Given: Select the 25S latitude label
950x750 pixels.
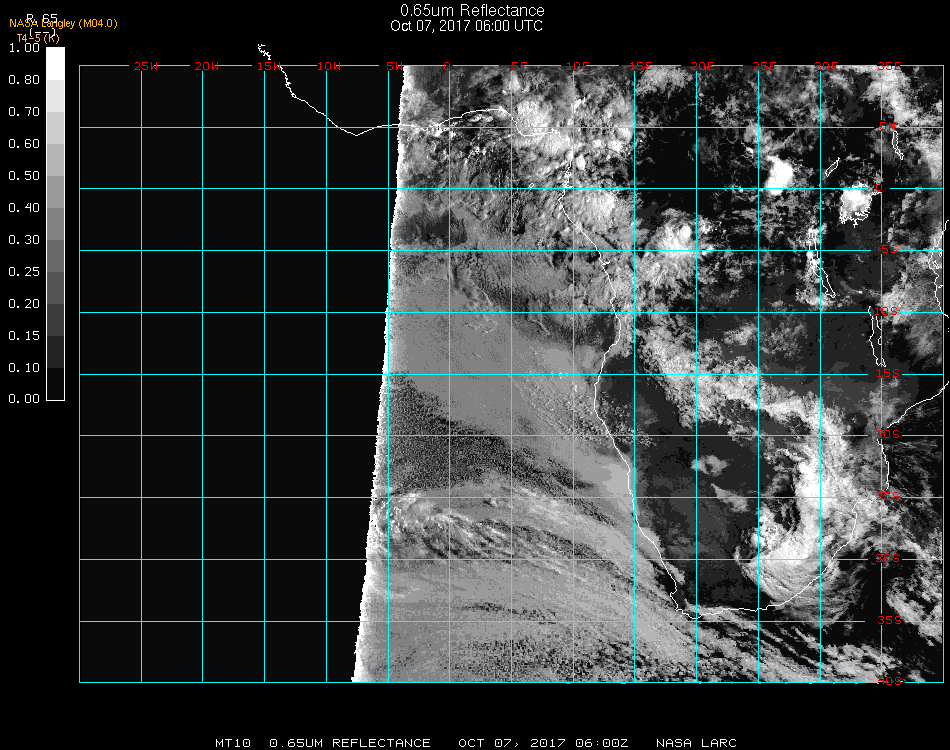Looking at the screenshot, I should [x=888, y=497].
